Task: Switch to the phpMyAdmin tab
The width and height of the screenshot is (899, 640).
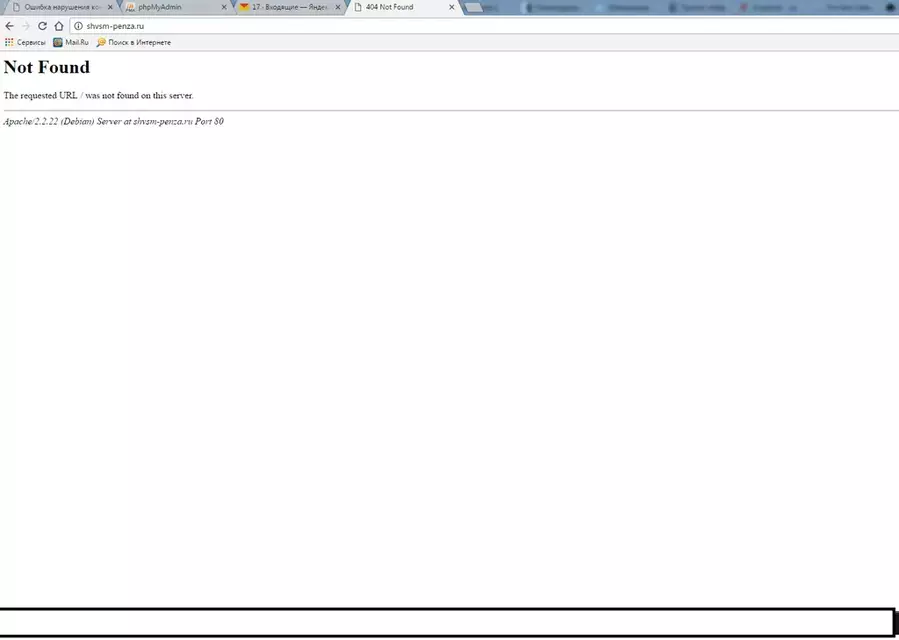Action: tap(177, 7)
